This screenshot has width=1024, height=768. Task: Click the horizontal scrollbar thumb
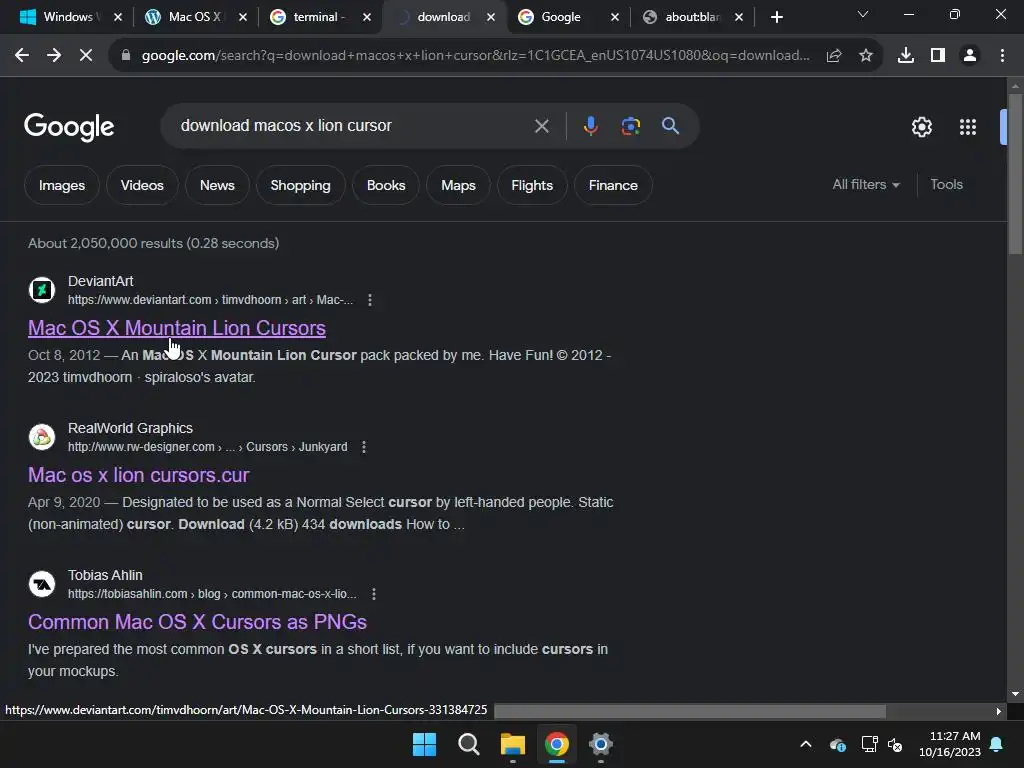(x=690, y=711)
